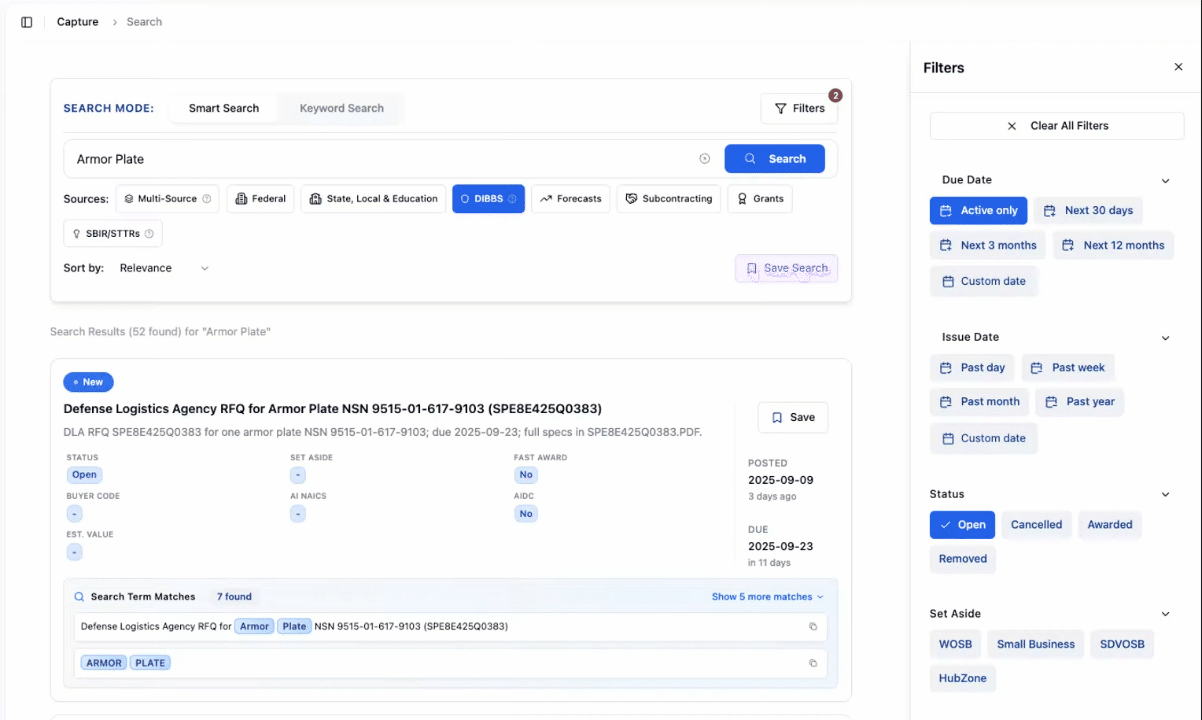This screenshot has height=720, width=1202.
Task: Click Clear All Filters
Action: coord(1057,126)
